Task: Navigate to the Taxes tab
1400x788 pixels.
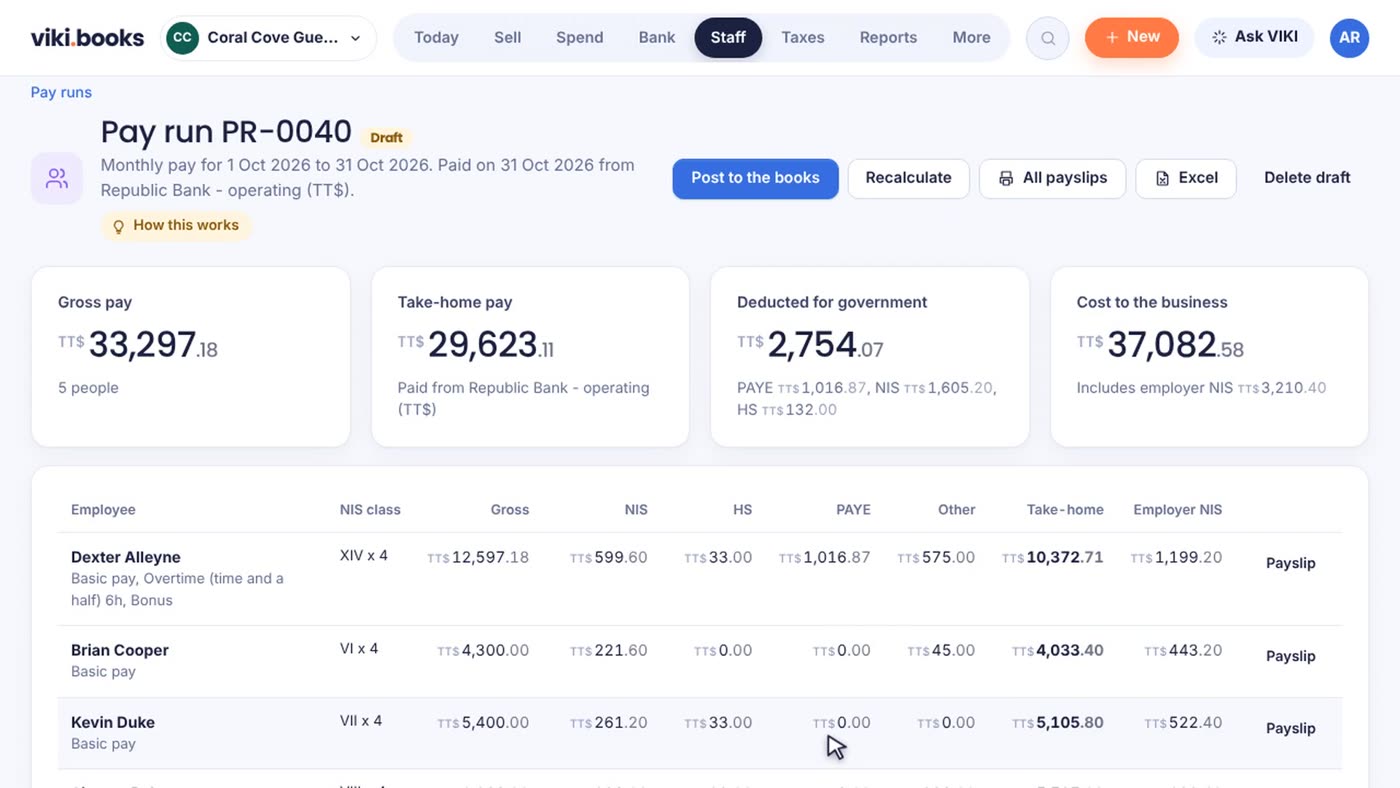Action: [x=803, y=38]
